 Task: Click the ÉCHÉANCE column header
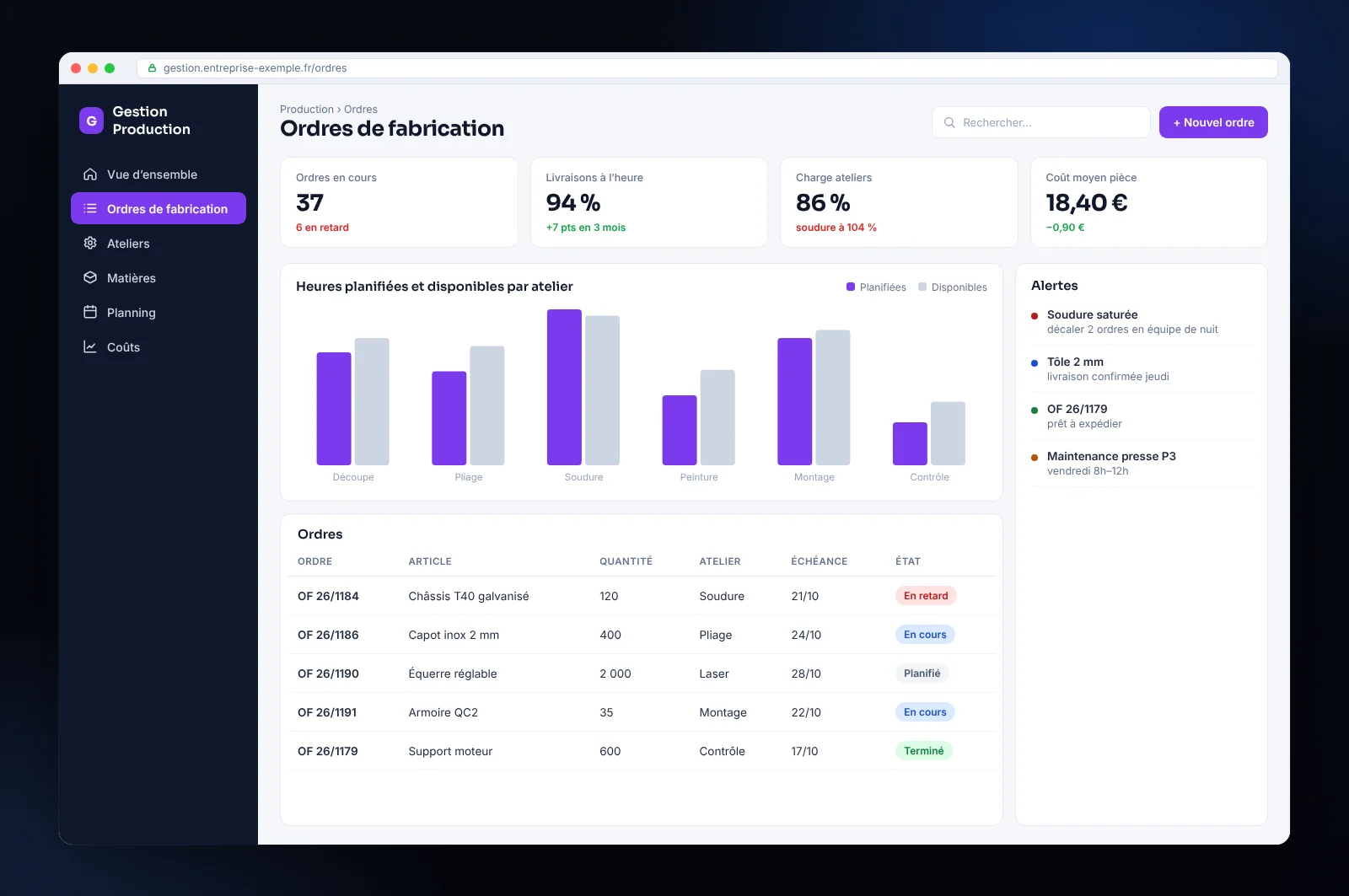pyautogui.click(x=820, y=561)
